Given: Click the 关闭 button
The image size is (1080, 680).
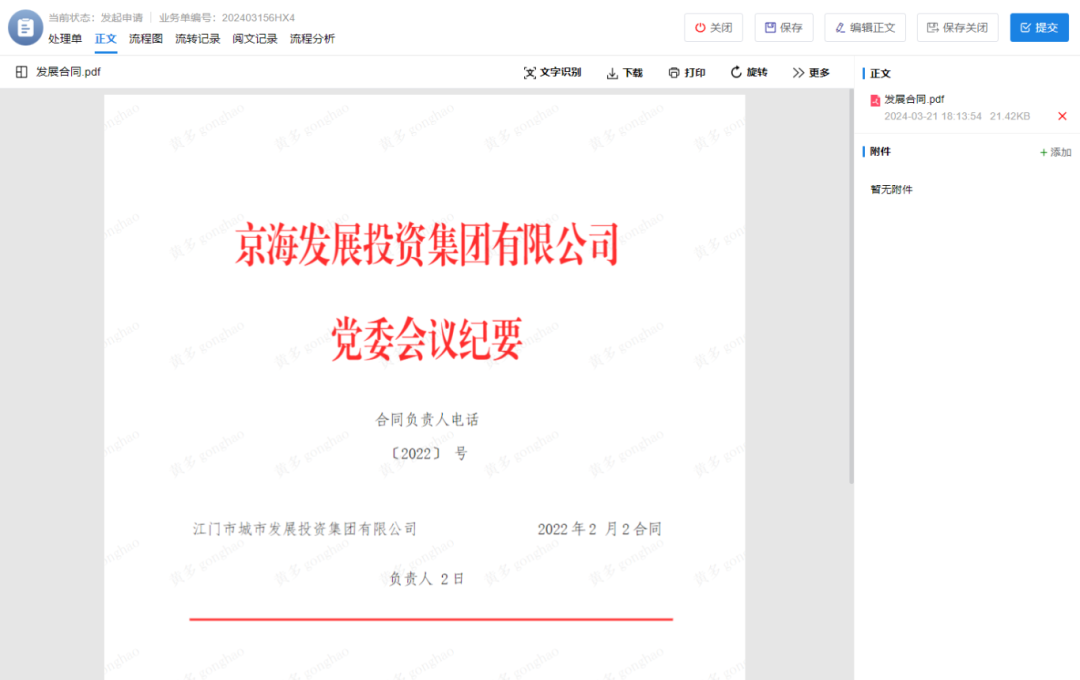Looking at the screenshot, I should (x=714, y=28).
